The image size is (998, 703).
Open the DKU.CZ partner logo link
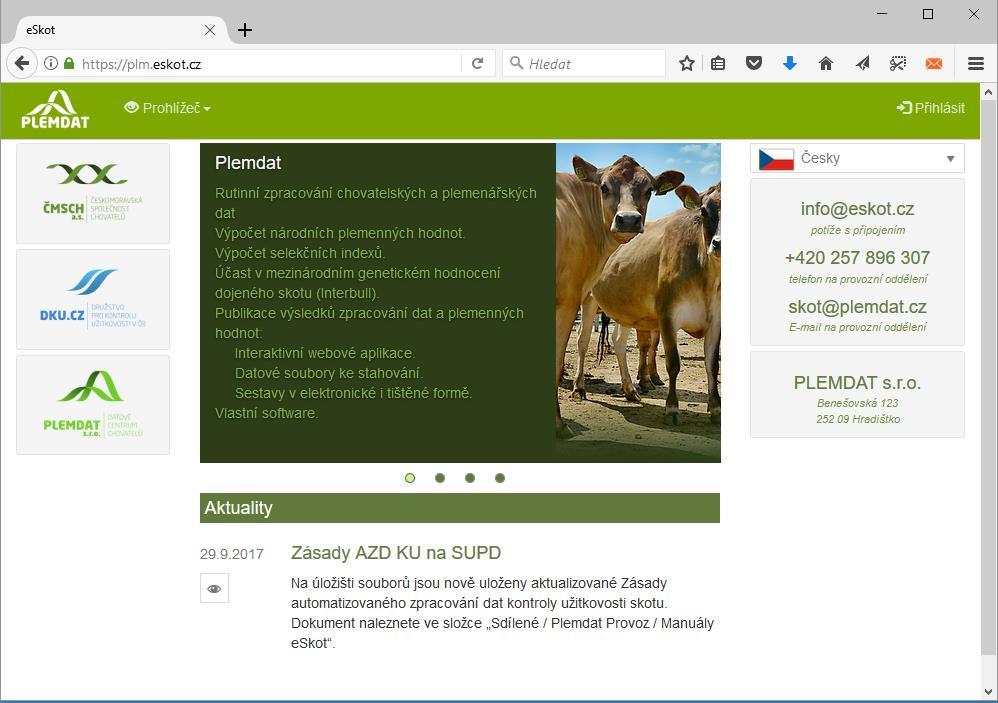point(93,299)
